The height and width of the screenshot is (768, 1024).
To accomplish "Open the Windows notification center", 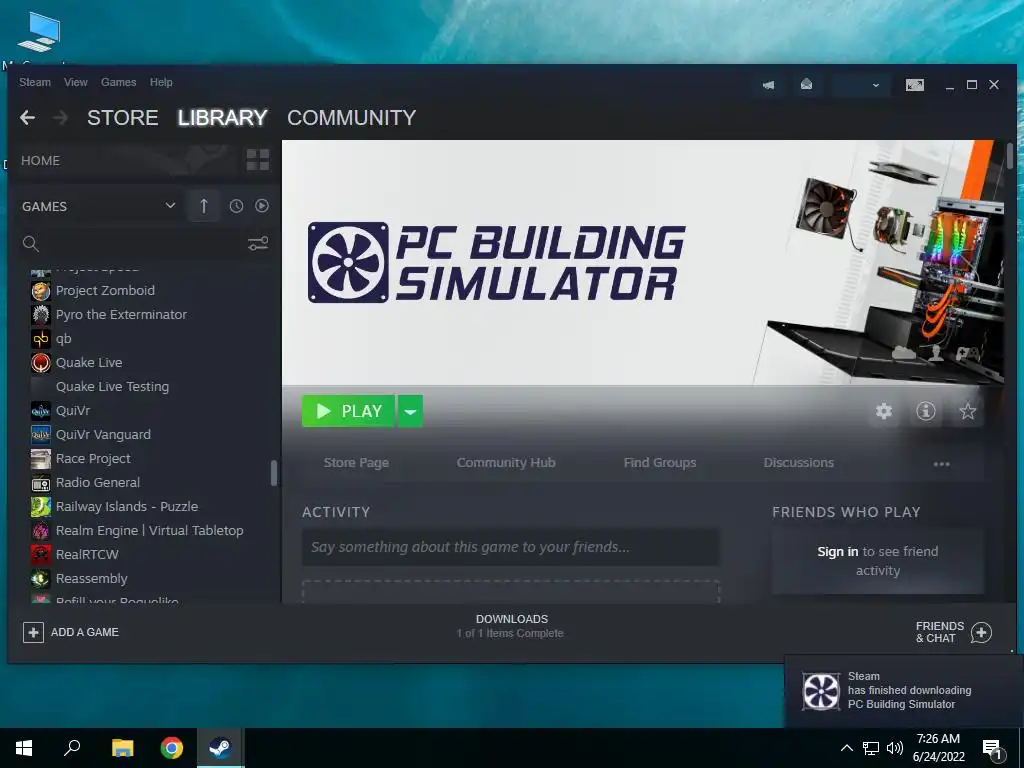I will (992, 748).
